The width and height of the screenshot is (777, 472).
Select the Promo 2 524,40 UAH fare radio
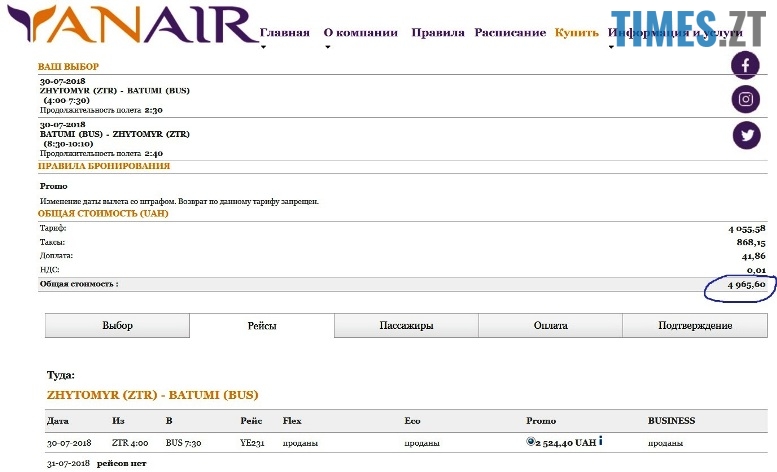click(531, 441)
